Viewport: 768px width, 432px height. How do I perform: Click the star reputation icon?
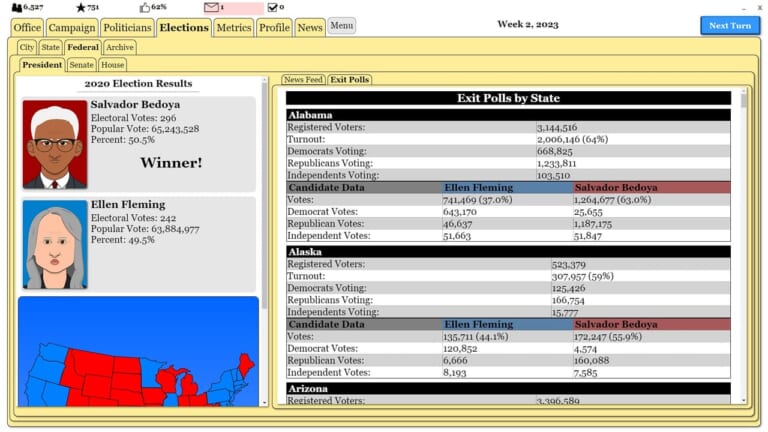(81, 7)
